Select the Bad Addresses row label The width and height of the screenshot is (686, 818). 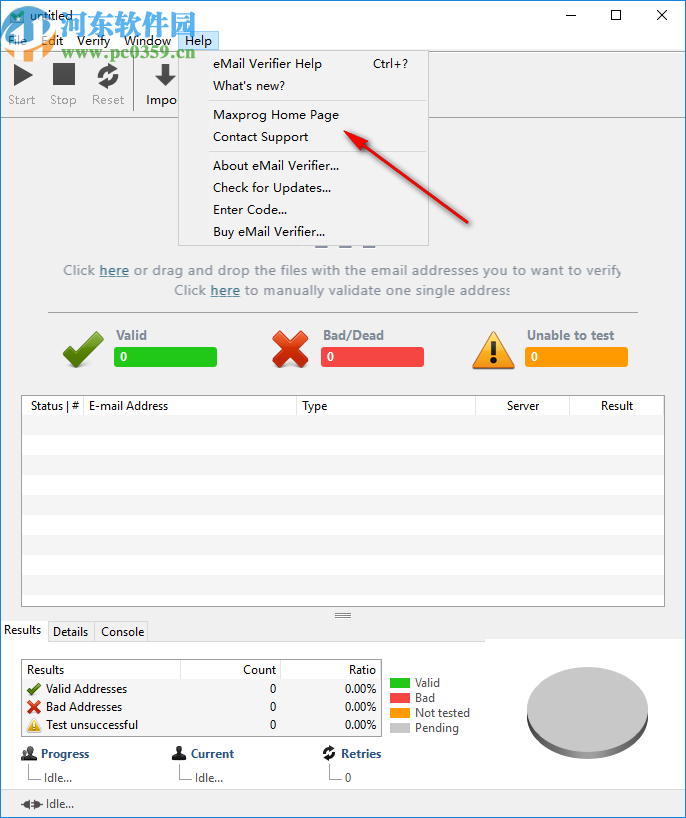84,707
